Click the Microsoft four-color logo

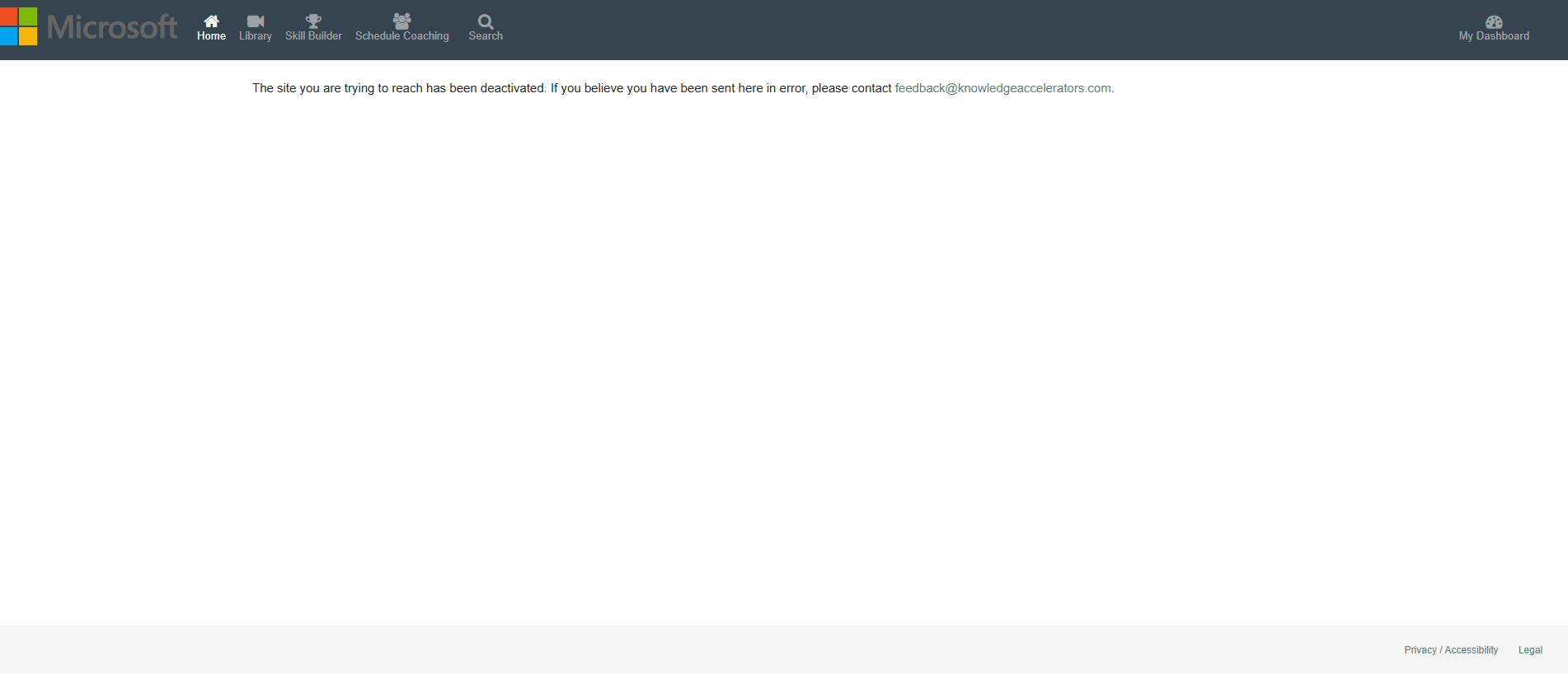pyautogui.click(x=18, y=26)
